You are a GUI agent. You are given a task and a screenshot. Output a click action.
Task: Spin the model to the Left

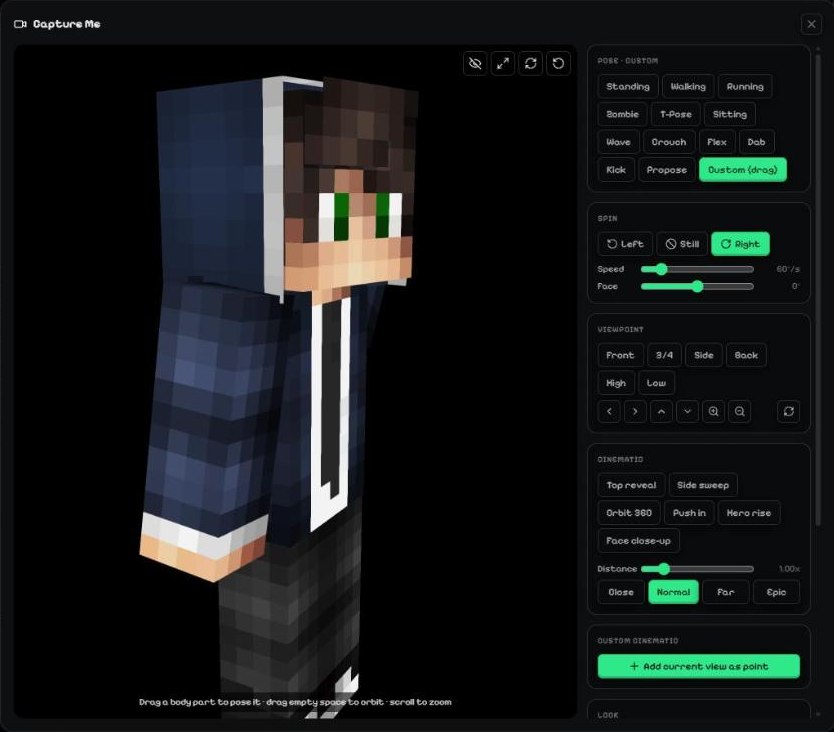coord(625,244)
